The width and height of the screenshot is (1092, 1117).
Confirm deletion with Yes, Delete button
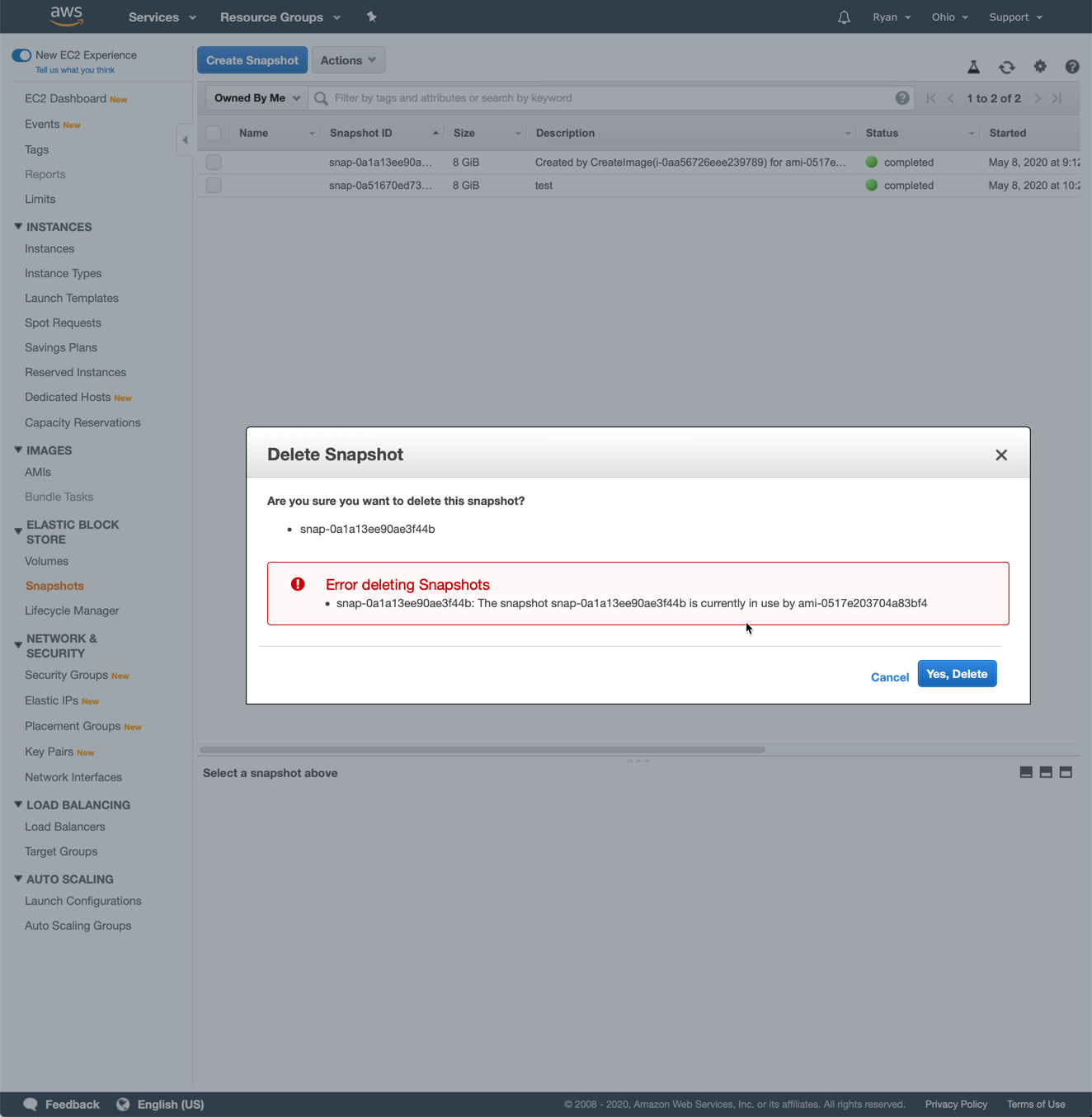(957, 673)
